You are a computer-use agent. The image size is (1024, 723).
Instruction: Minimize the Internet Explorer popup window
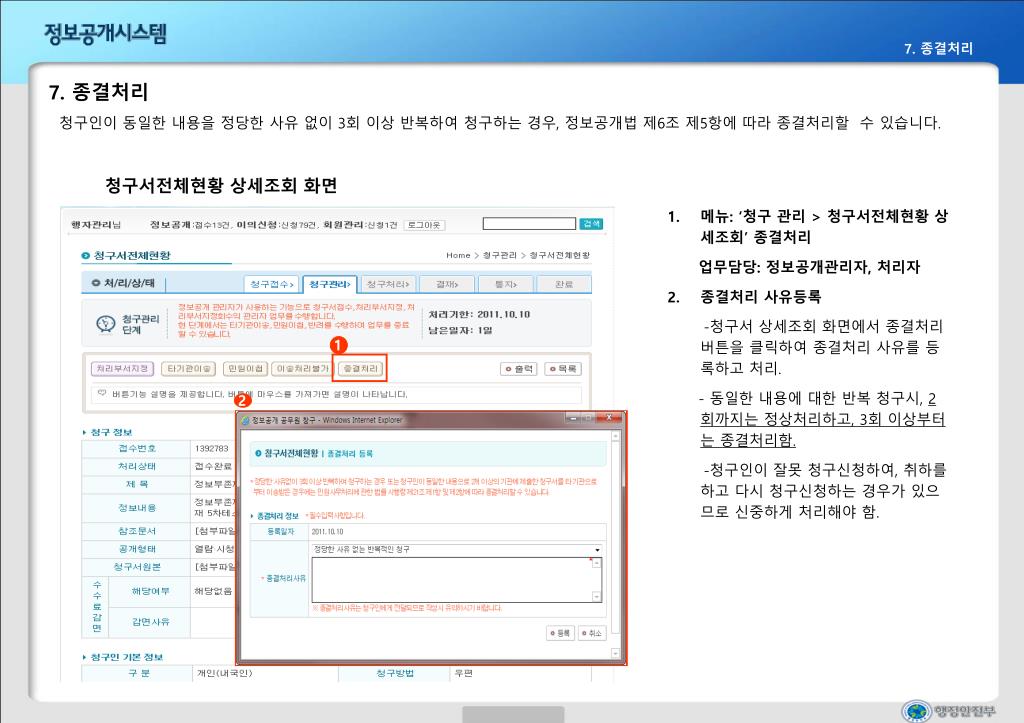[x=573, y=417]
